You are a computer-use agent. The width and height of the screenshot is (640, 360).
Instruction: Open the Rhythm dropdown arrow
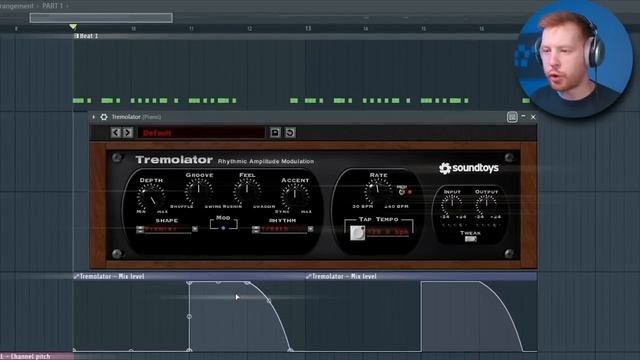coord(311,229)
